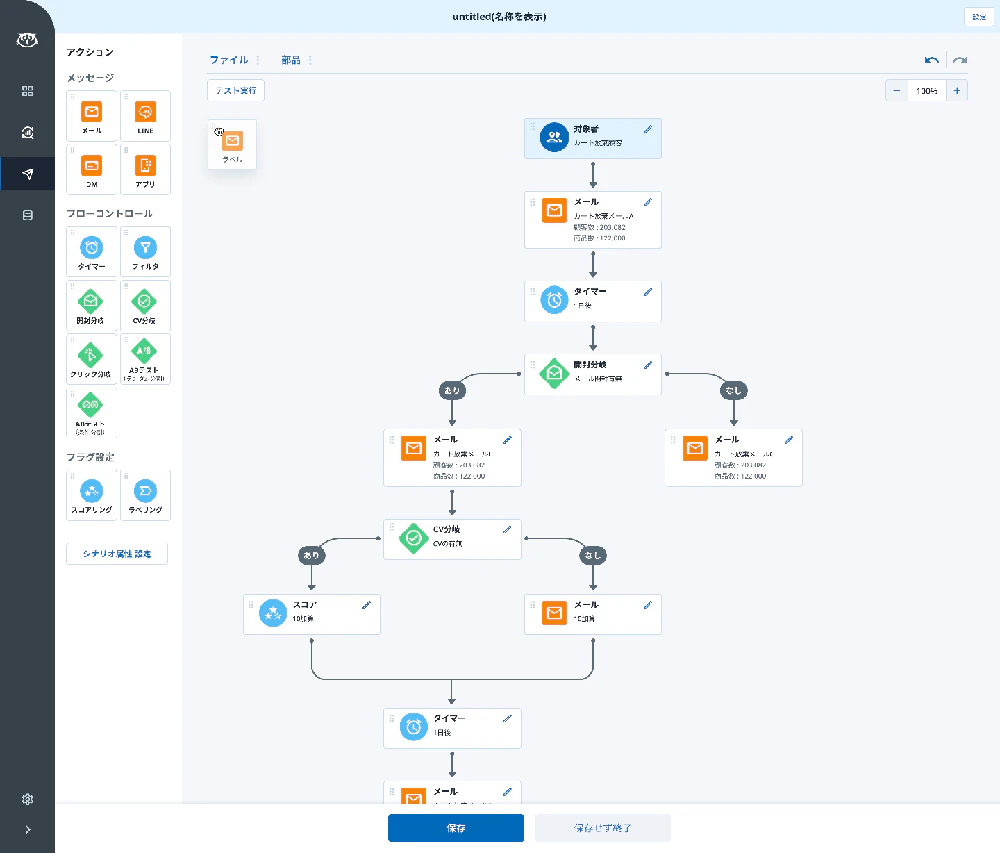Choose the タイマー flow control block

pos(92,252)
